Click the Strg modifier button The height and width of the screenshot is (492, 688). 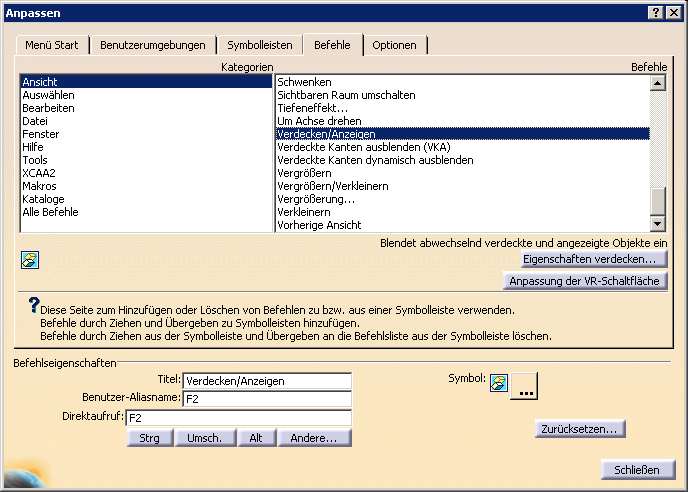[150, 438]
